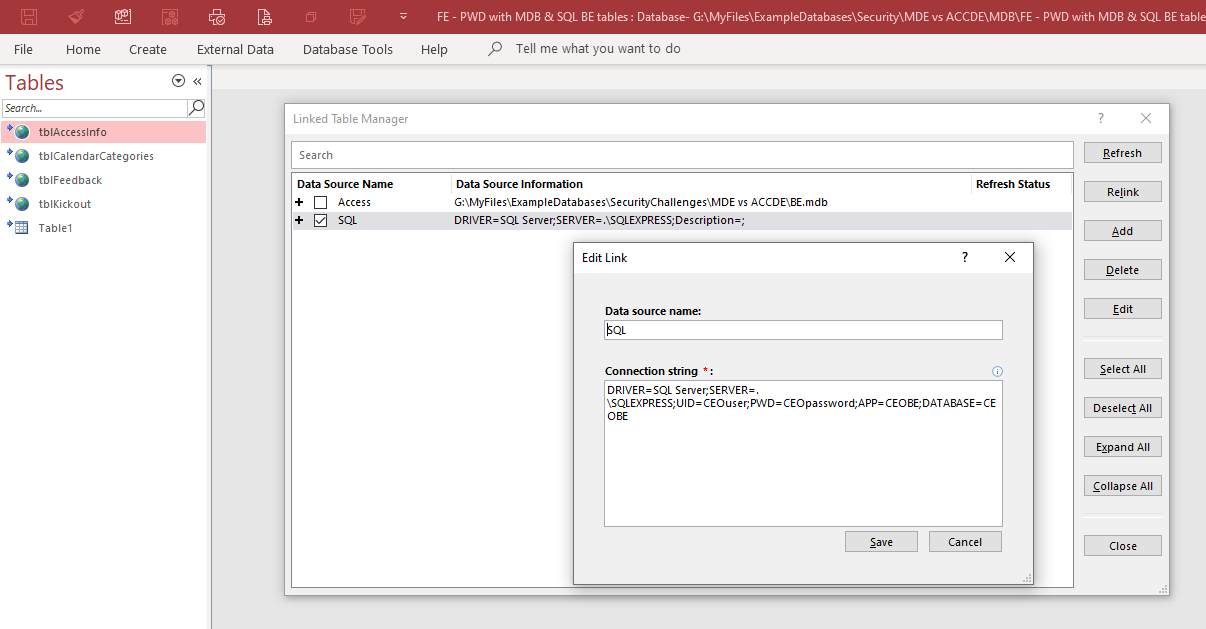Open the Tables pane options dropdown arrow
The width and height of the screenshot is (1206, 629).
178,81
